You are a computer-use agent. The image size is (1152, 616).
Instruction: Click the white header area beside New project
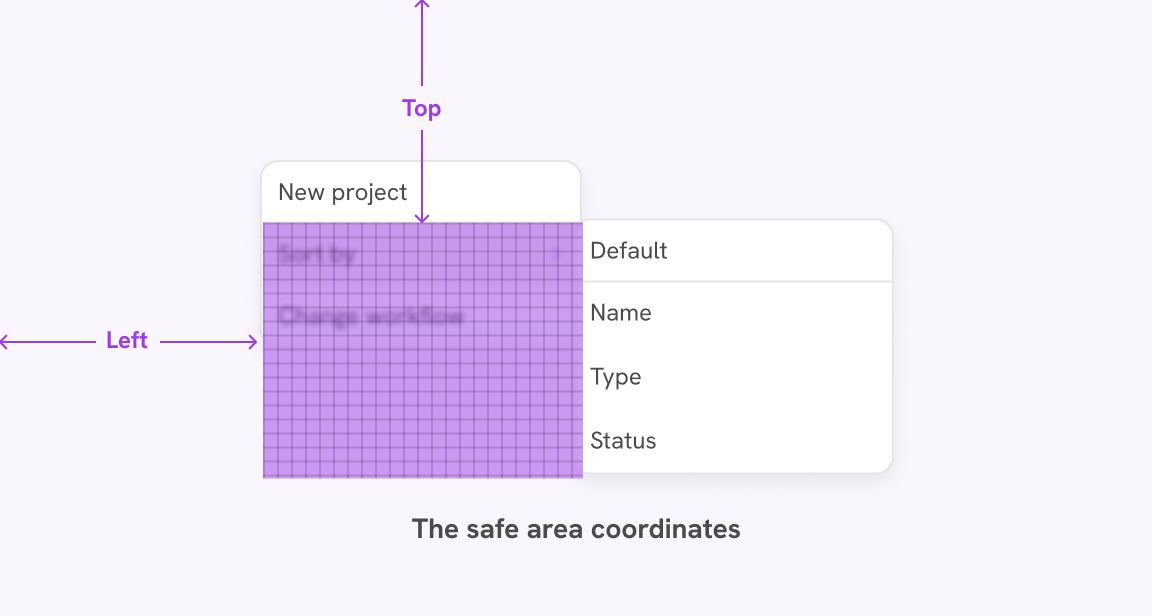pyautogui.click(x=500, y=190)
